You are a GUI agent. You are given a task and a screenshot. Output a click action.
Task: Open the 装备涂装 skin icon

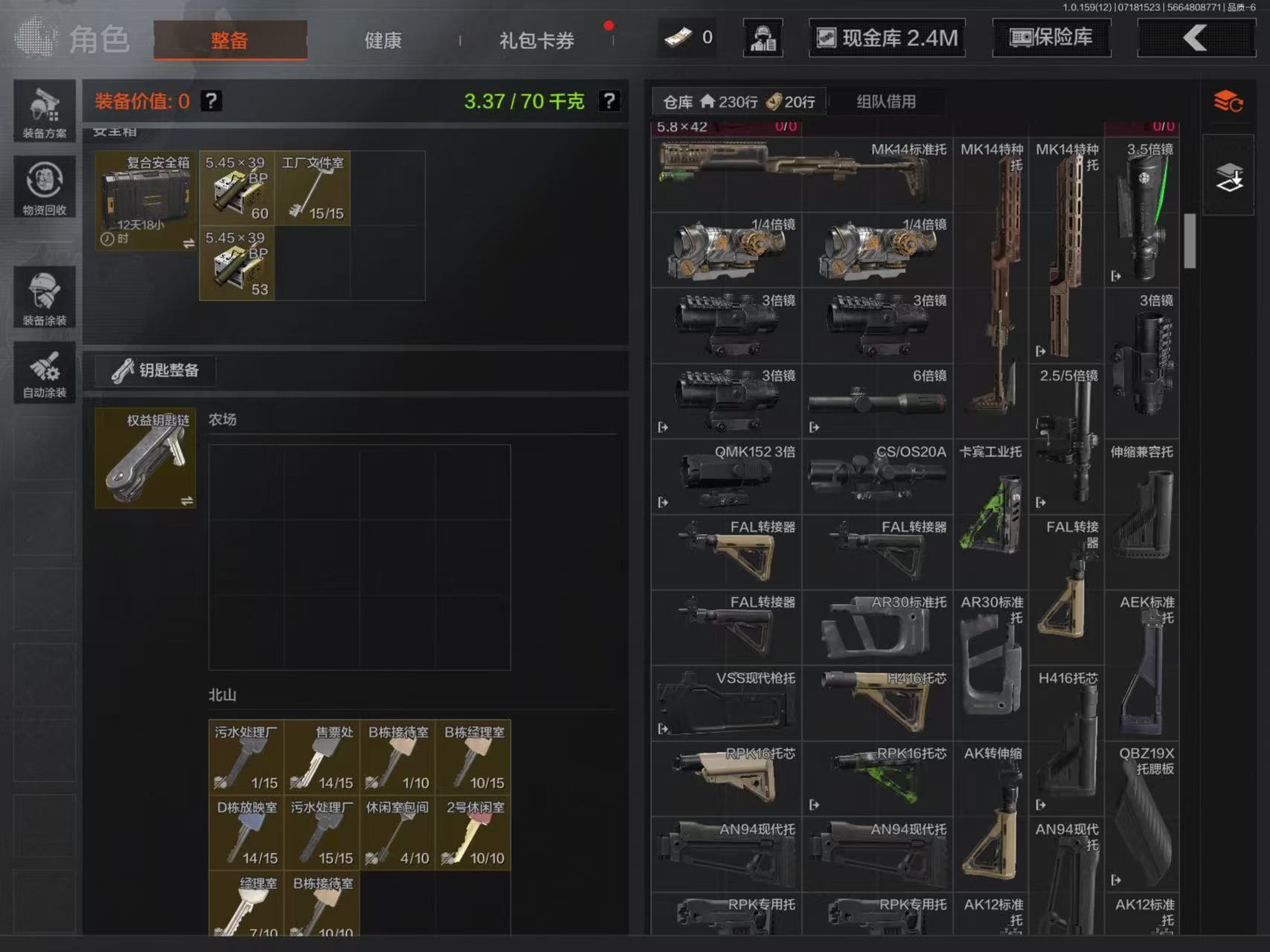point(45,297)
